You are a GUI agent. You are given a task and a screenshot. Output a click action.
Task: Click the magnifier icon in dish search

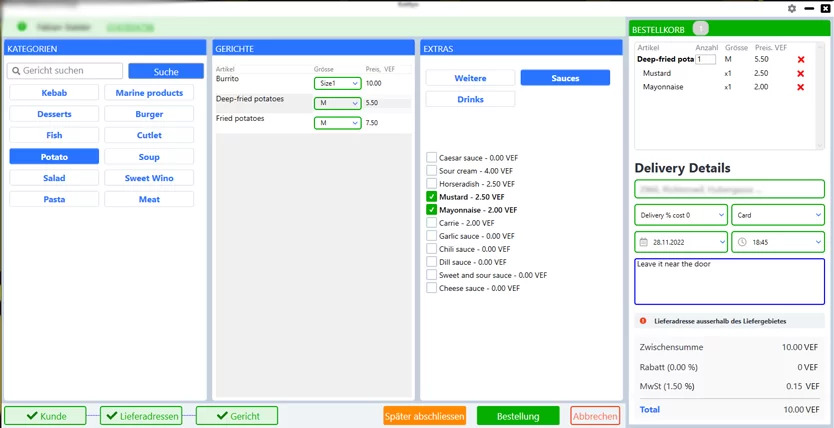point(15,72)
